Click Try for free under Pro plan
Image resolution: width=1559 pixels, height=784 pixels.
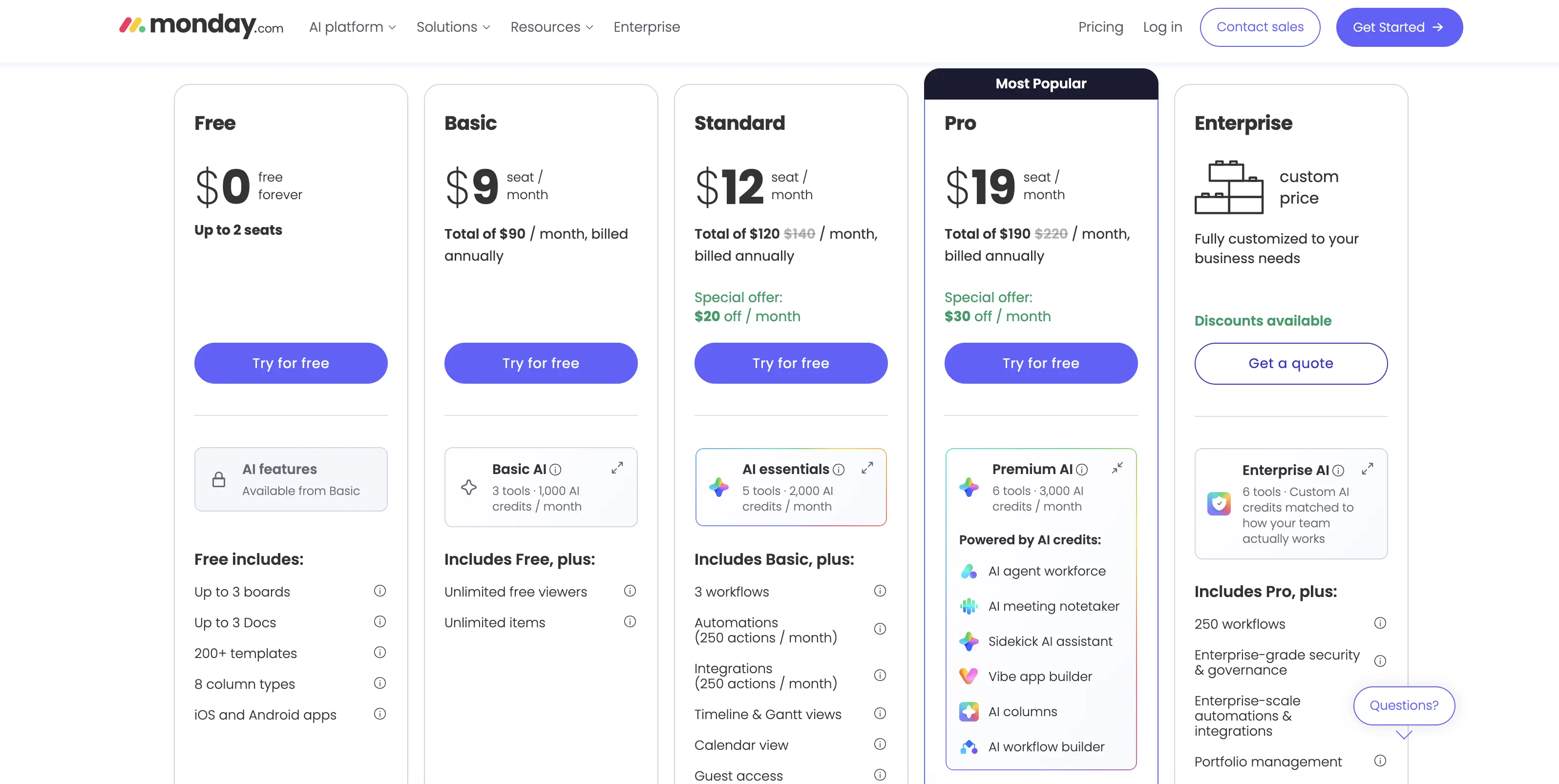1040,363
